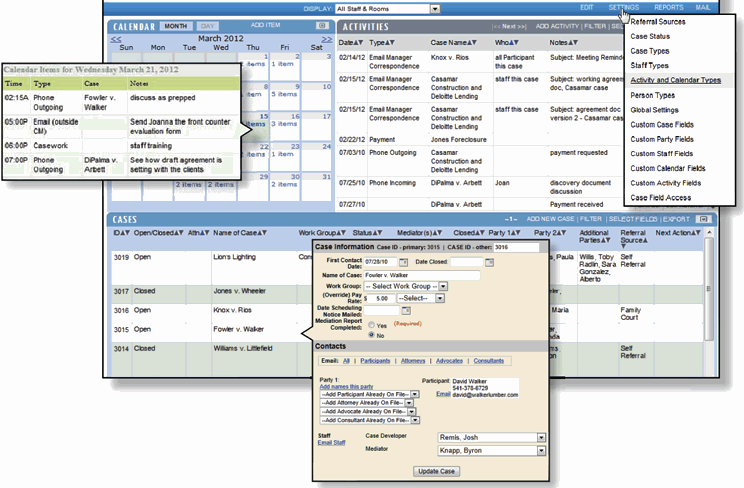Choose Activity and Calendar Types menu item
Screen dimensions: 744x488
(x=676, y=80)
